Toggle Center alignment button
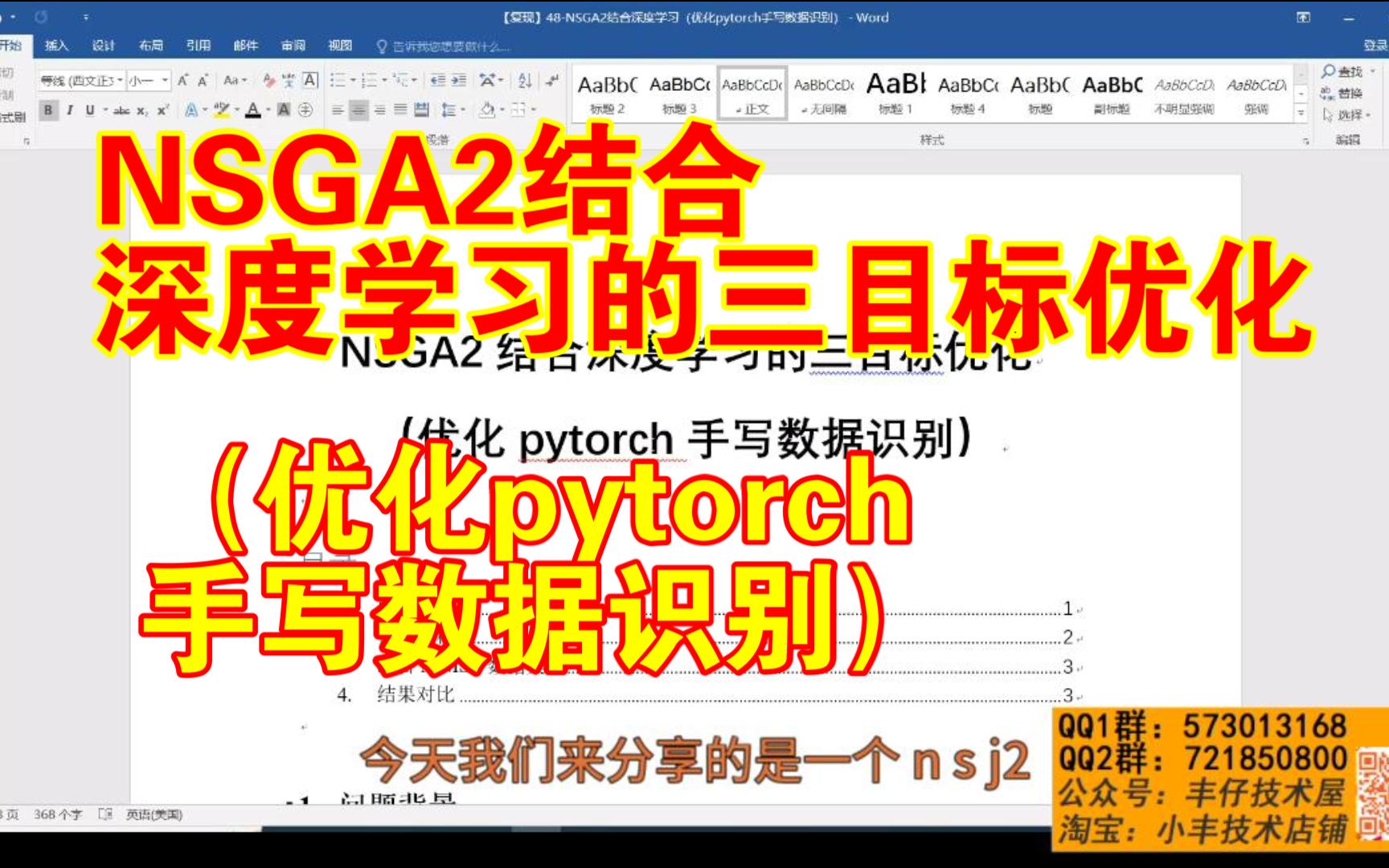Screen dimensions: 1389x868 coord(359,110)
